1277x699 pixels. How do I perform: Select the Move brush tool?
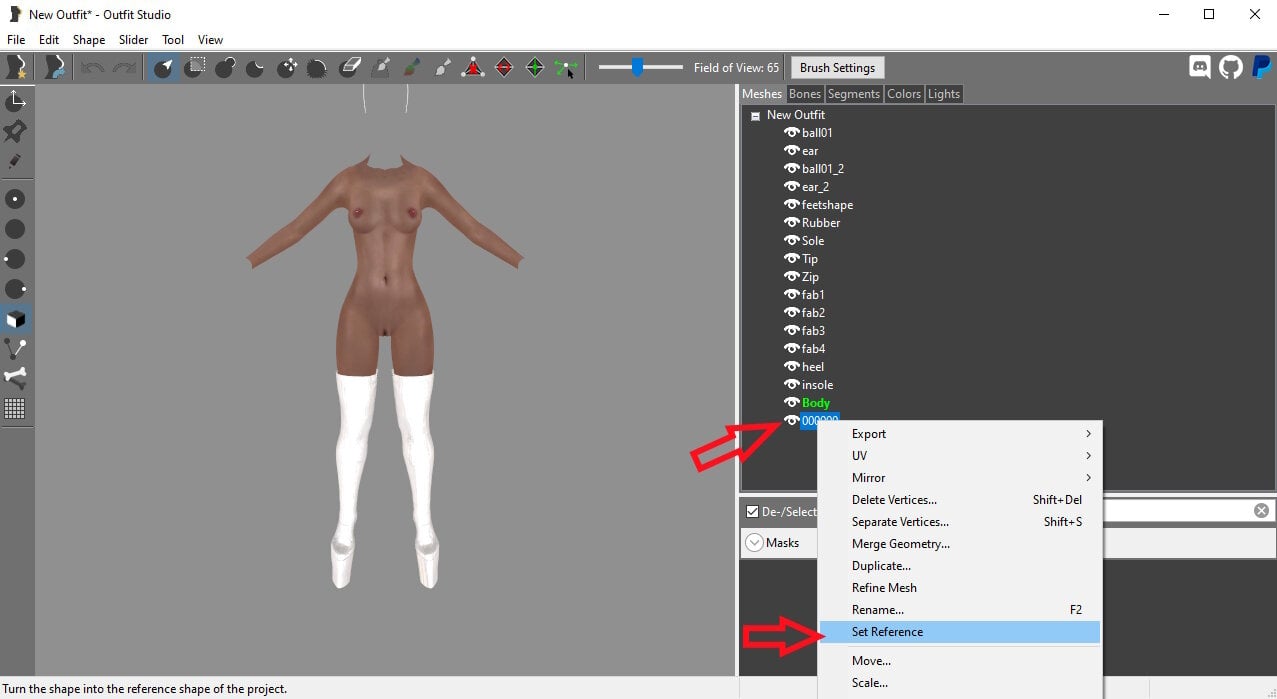coord(287,68)
